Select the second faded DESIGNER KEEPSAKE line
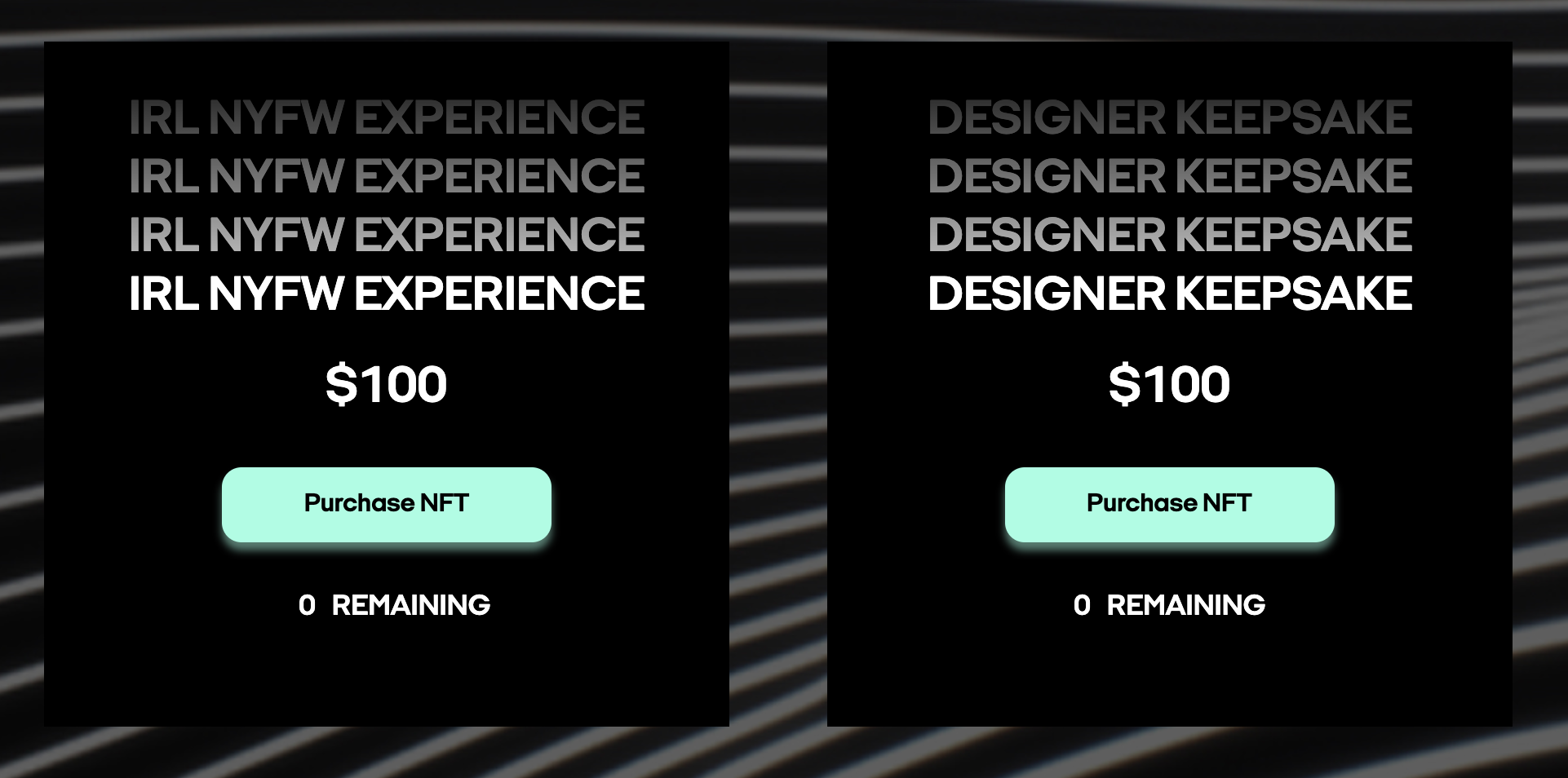The image size is (1568, 778). (1170, 174)
